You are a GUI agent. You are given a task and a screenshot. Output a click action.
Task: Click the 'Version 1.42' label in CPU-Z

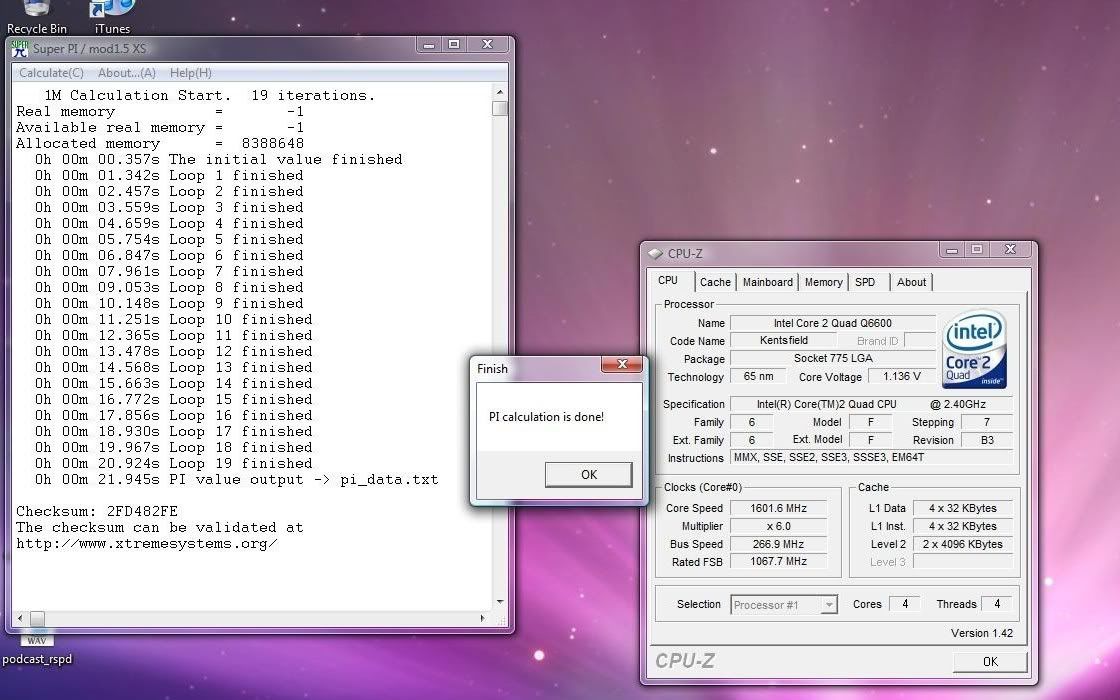(x=981, y=633)
